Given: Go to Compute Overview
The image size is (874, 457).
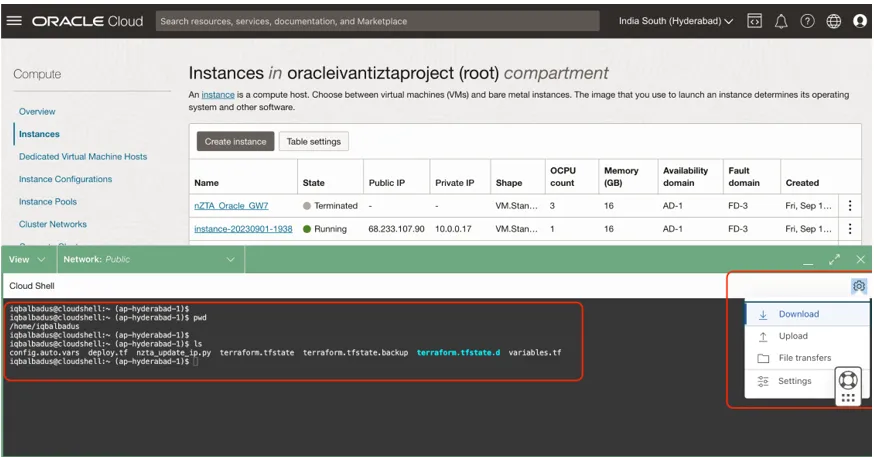Looking at the screenshot, I should coord(37,111).
